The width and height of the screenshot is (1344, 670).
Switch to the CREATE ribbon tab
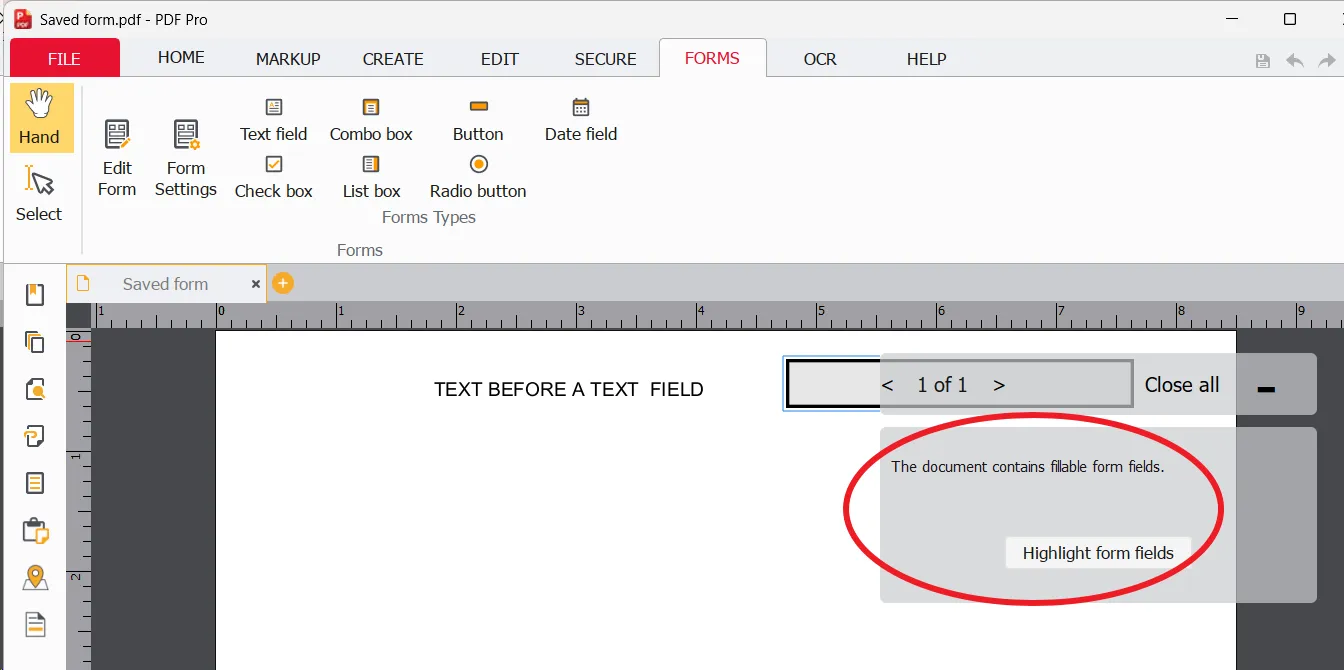(x=393, y=59)
